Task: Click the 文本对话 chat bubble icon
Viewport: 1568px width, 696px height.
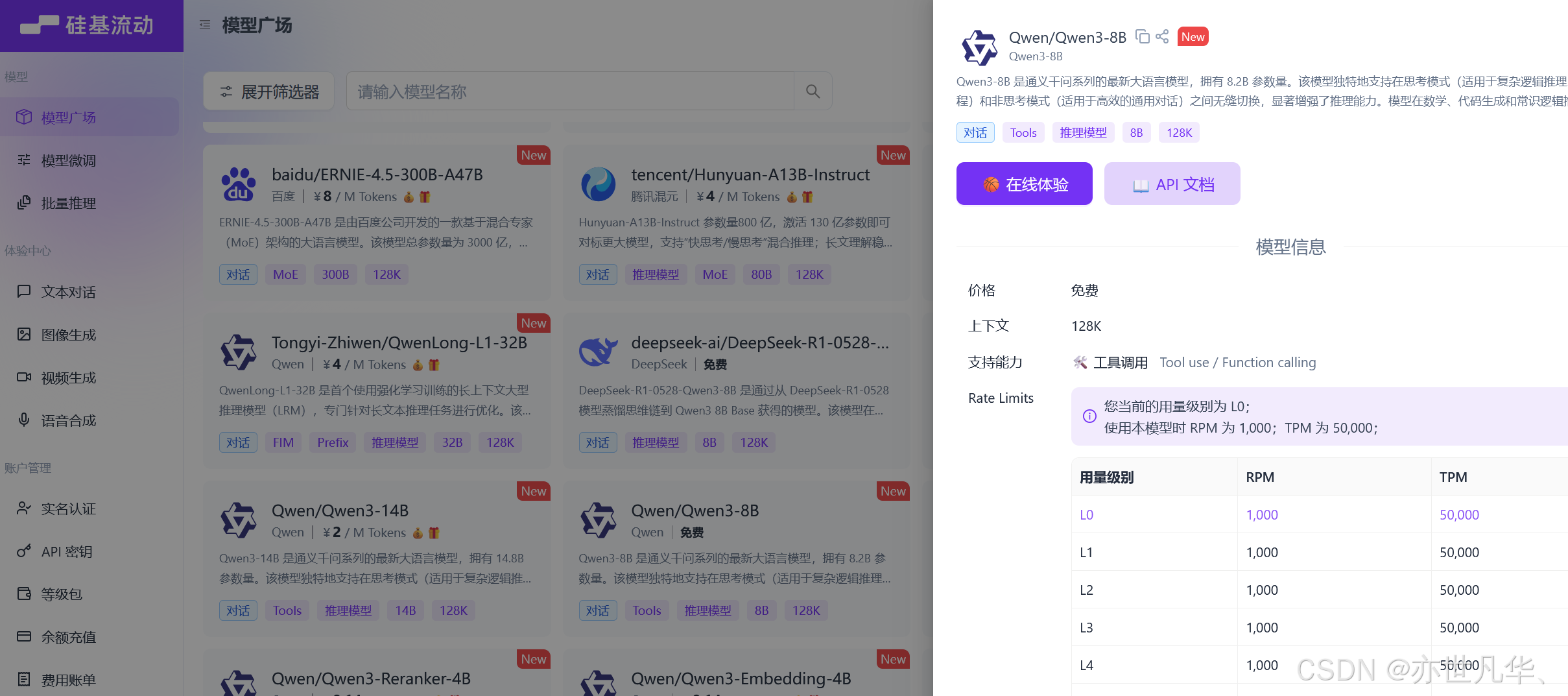Action: click(24, 291)
